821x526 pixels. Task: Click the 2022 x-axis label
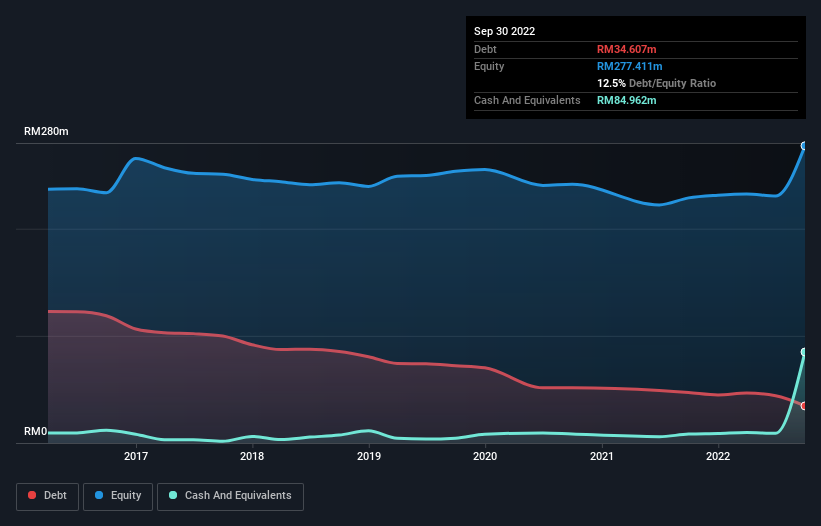point(718,456)
